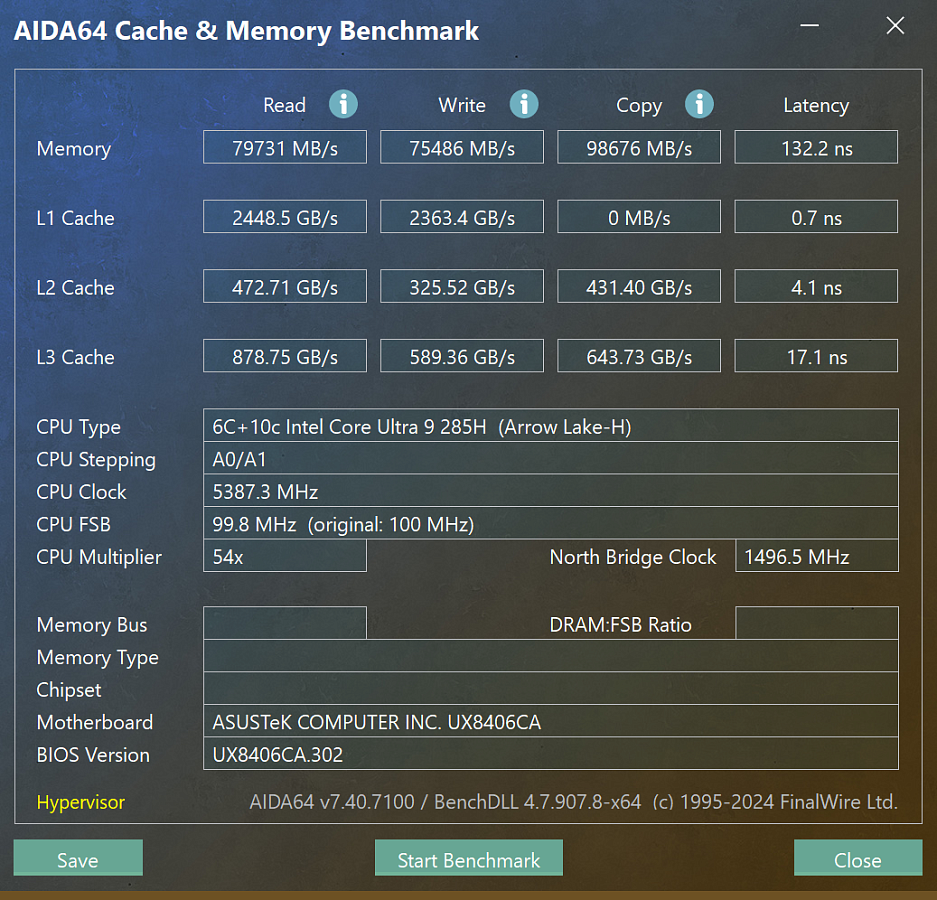Select the L2 Cache write value 325.52 GB/s
Image resolution: width=937 pixels, height=900 pixels.
pos(462,286)
